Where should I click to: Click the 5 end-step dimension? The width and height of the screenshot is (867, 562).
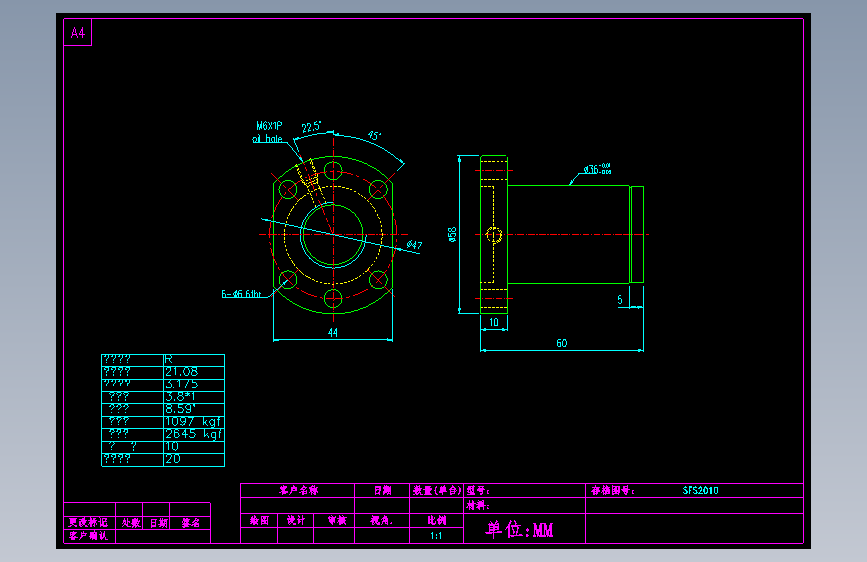click(620, 299)
